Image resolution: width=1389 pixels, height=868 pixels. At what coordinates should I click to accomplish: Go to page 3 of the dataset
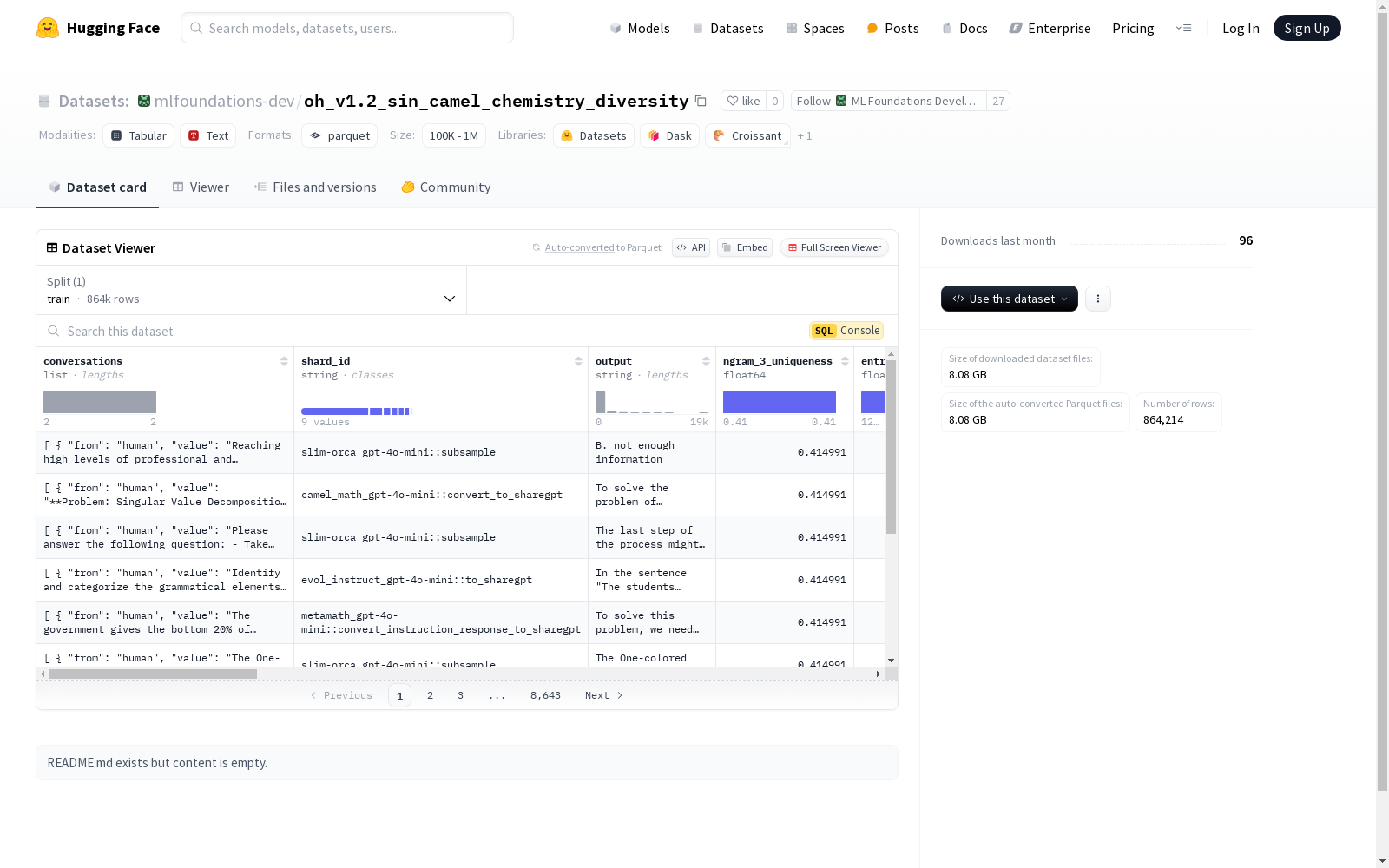coord(460,695)
